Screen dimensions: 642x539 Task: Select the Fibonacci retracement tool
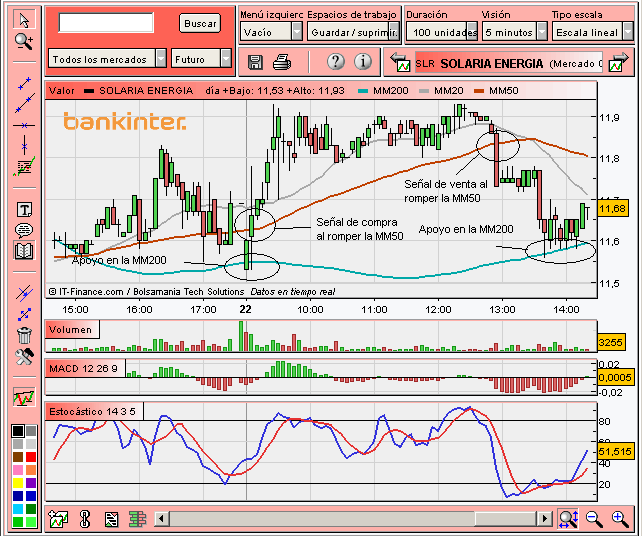(x=24, y=167)
